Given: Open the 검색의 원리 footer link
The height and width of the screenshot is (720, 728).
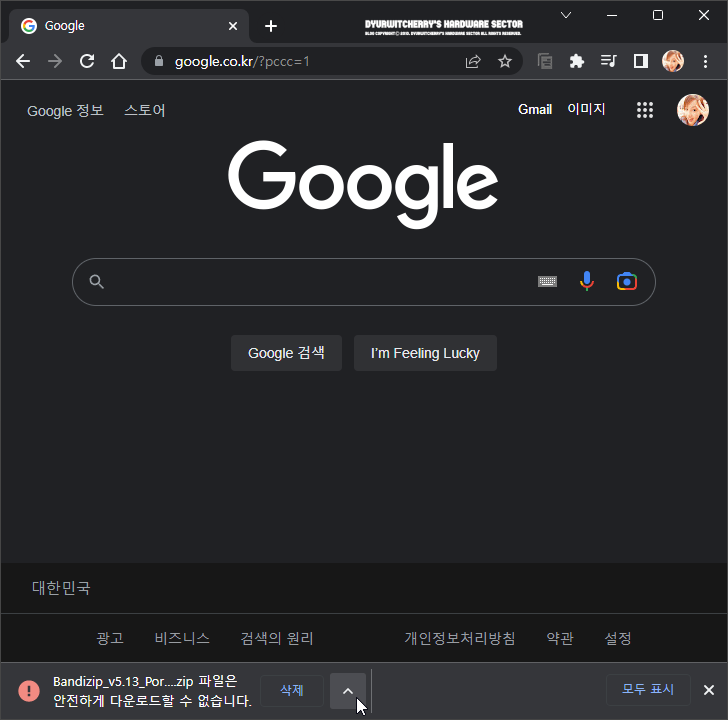Looking at the screenshot, I should click(277, 638).
